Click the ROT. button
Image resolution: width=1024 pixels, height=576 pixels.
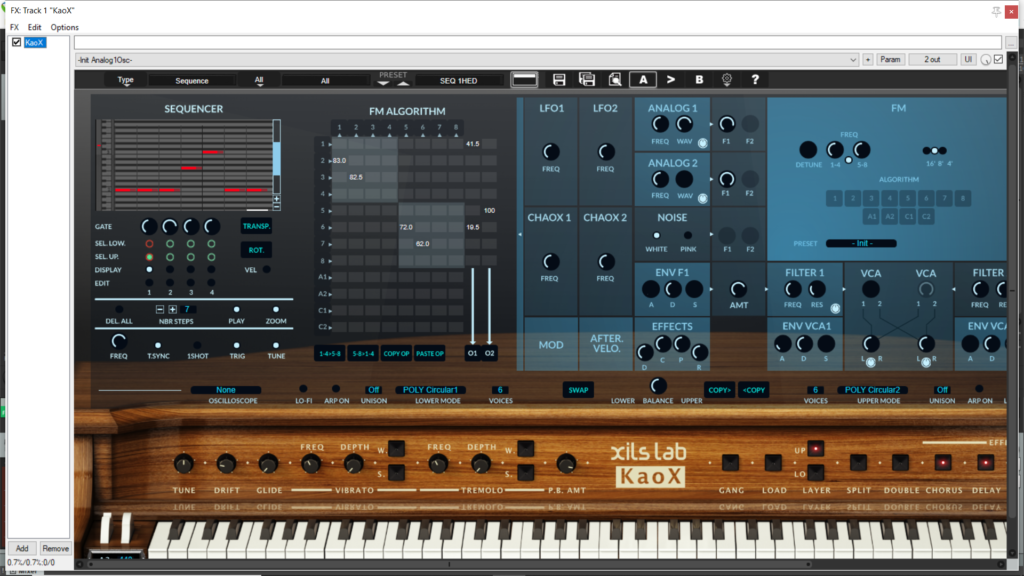coord(256,250)
